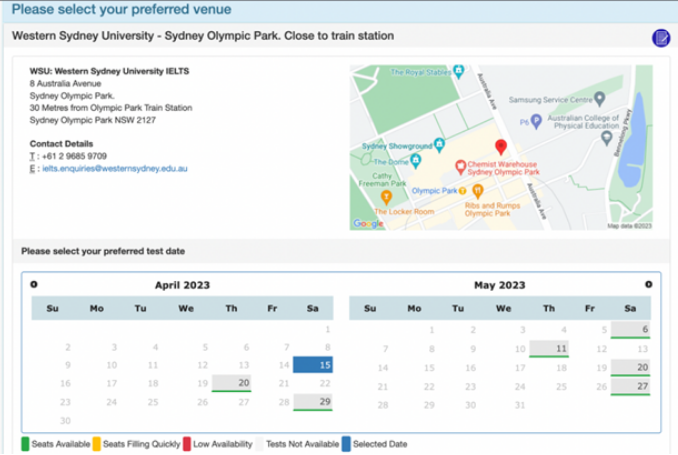Viewport: 678px width, 455px height.
Task: Click 'Sydney Olympic Park NSW 2127' address line
Action: (93, 120)
